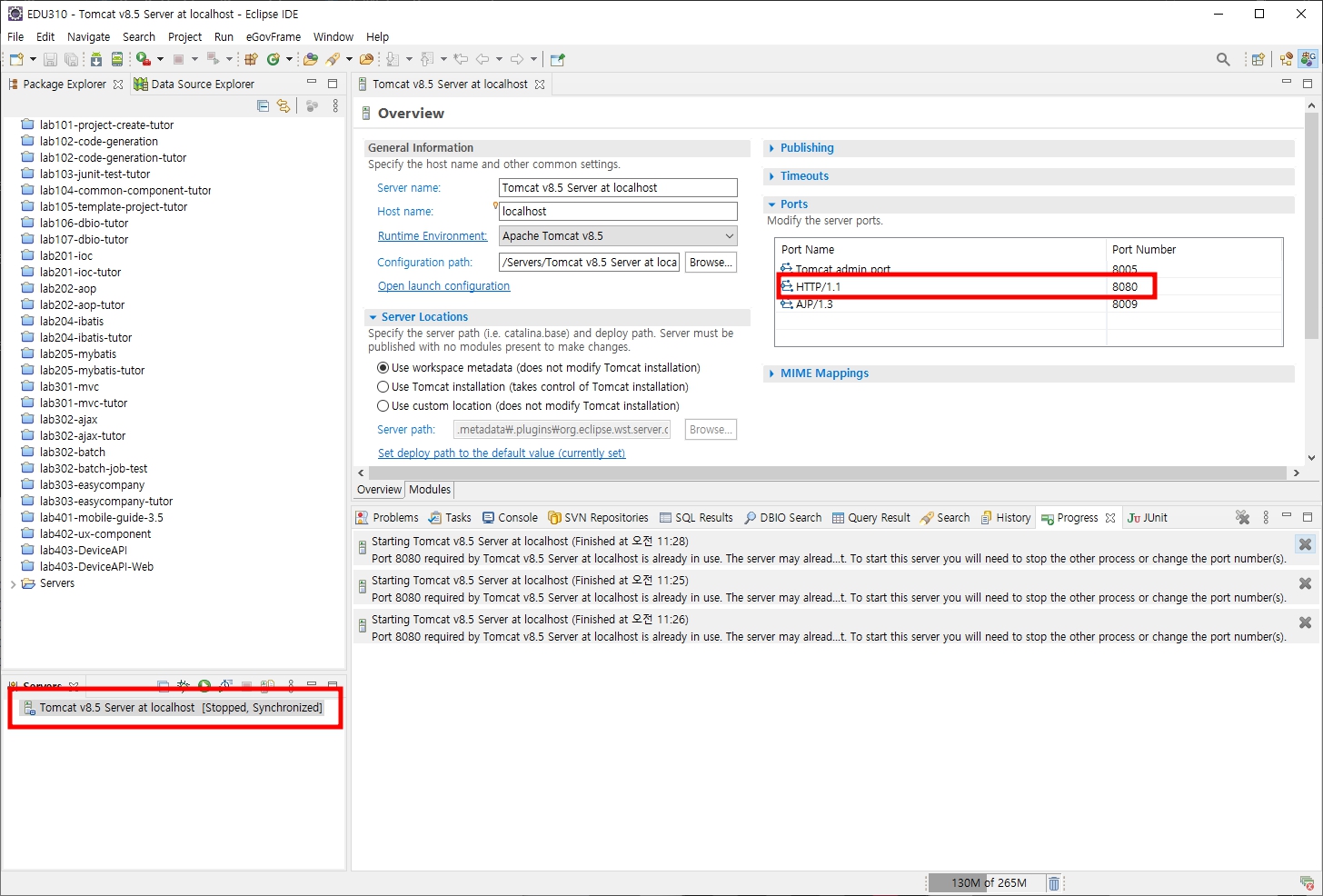
Task: Click the Configuration path input field
Action: tap(589, 263)
